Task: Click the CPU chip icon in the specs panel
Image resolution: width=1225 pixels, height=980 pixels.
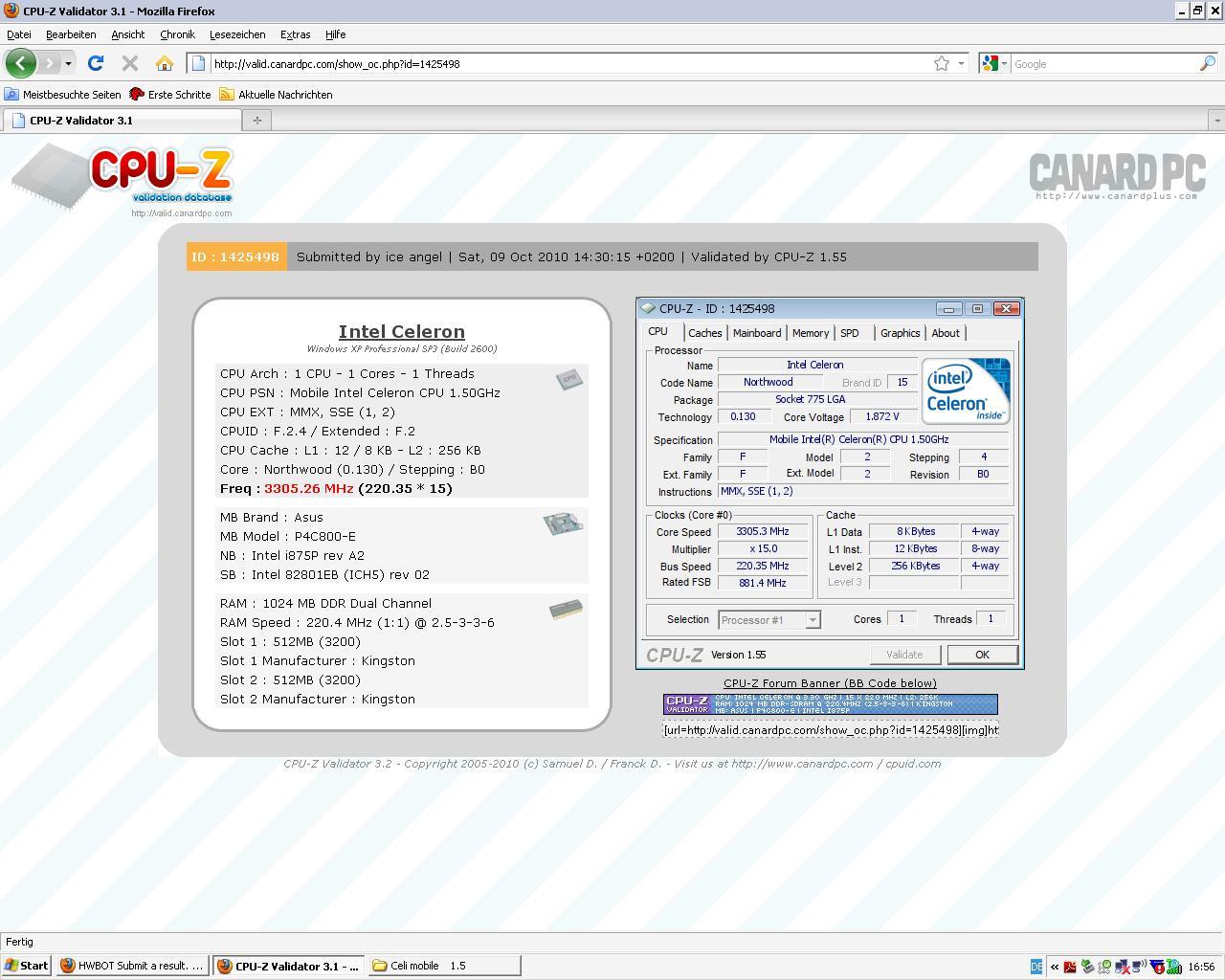Action: tap(568, 379)
